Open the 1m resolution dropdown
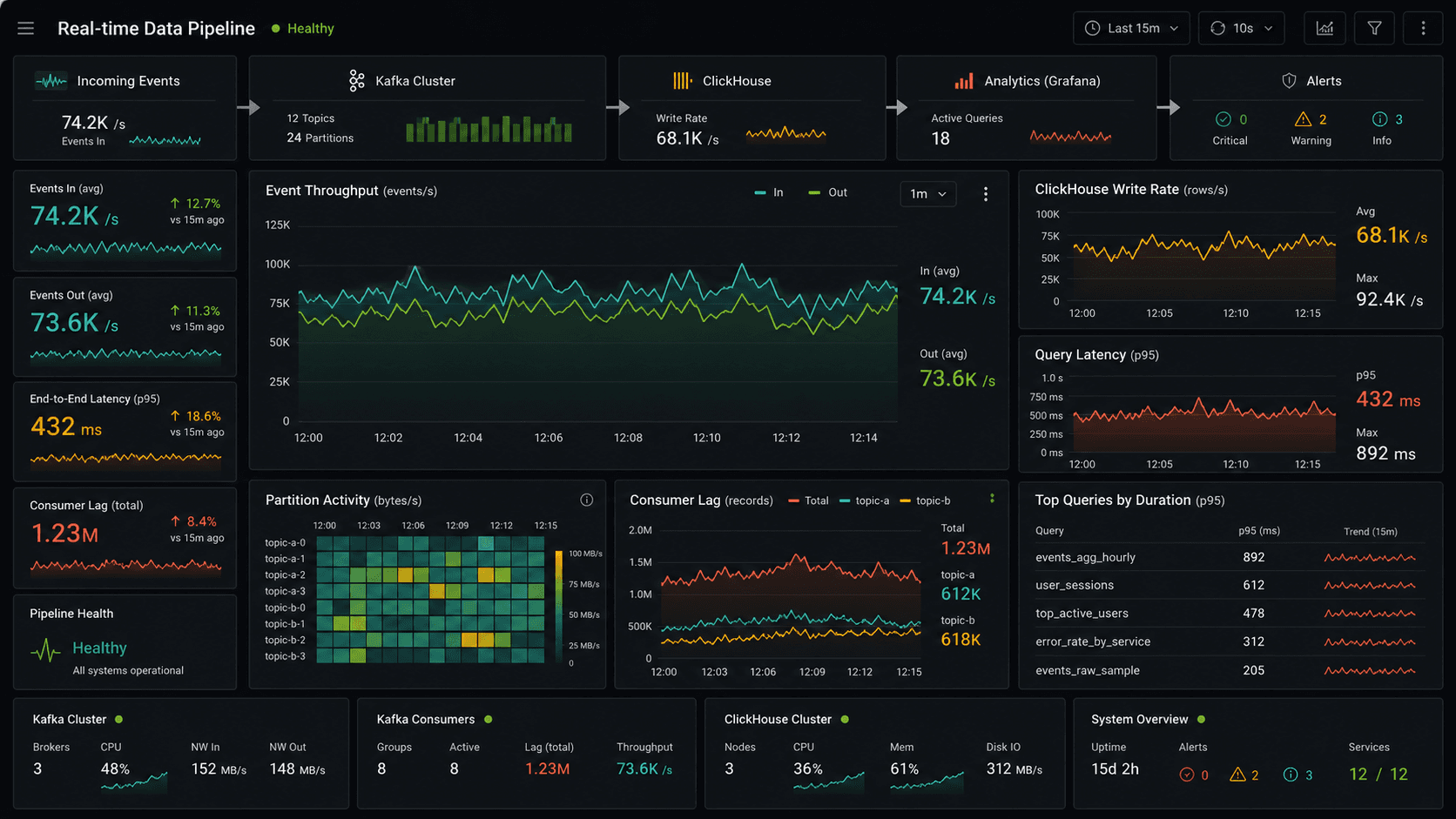This screenshot has height=819, width=1456. [927, 194]
